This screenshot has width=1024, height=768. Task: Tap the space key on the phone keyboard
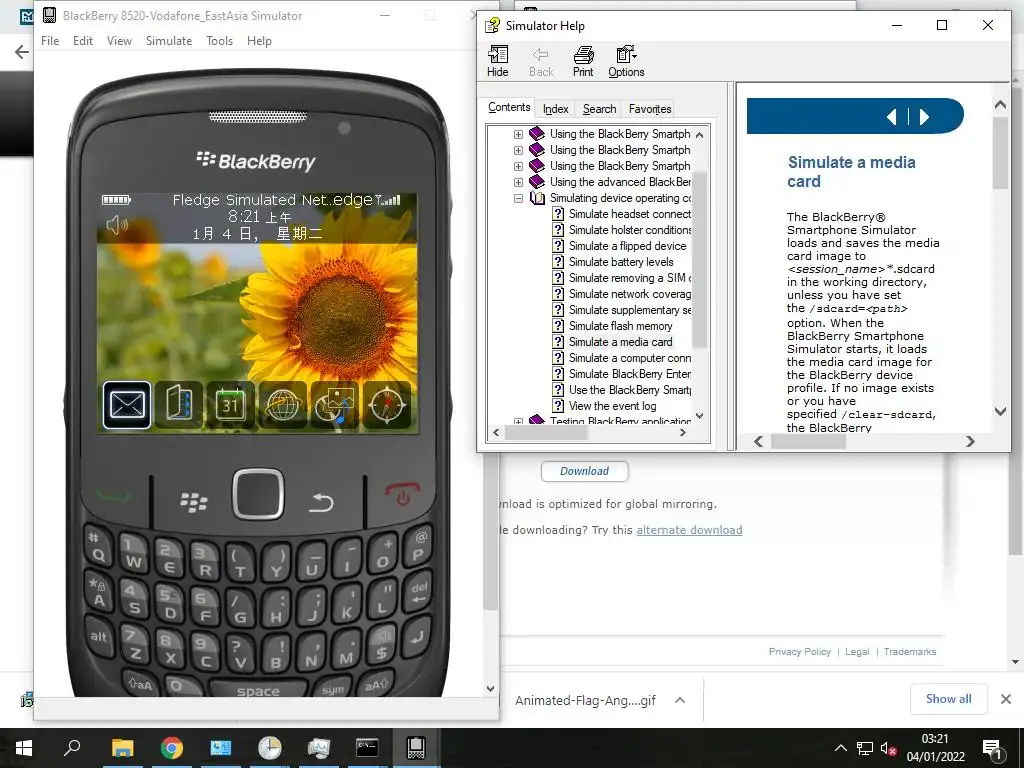258,690
